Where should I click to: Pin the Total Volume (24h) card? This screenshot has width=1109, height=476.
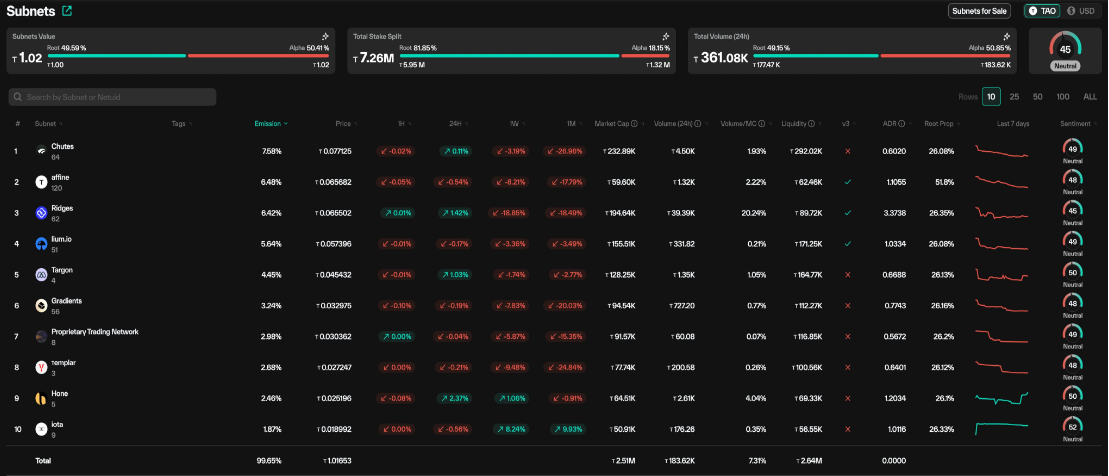tap(1007, 35)
